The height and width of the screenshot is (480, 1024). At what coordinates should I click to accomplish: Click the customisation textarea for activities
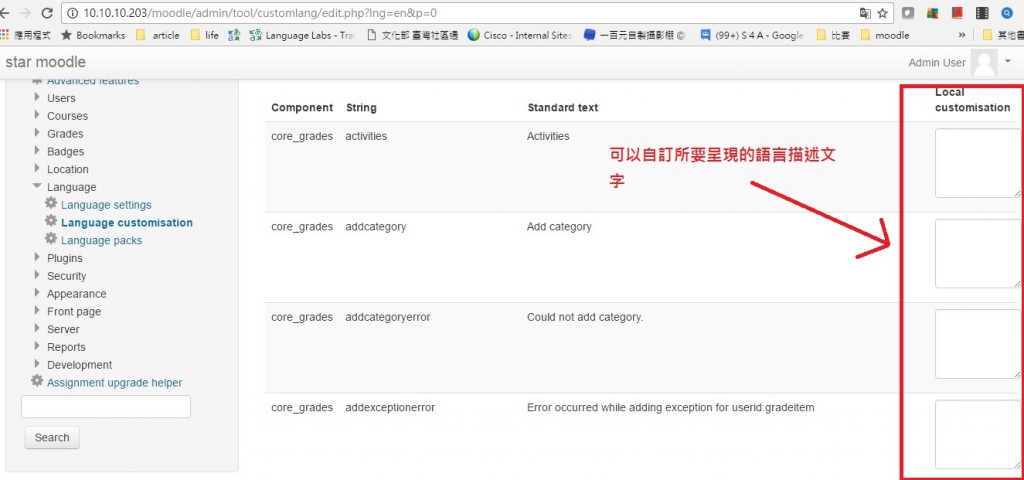(x=977, y=163)
